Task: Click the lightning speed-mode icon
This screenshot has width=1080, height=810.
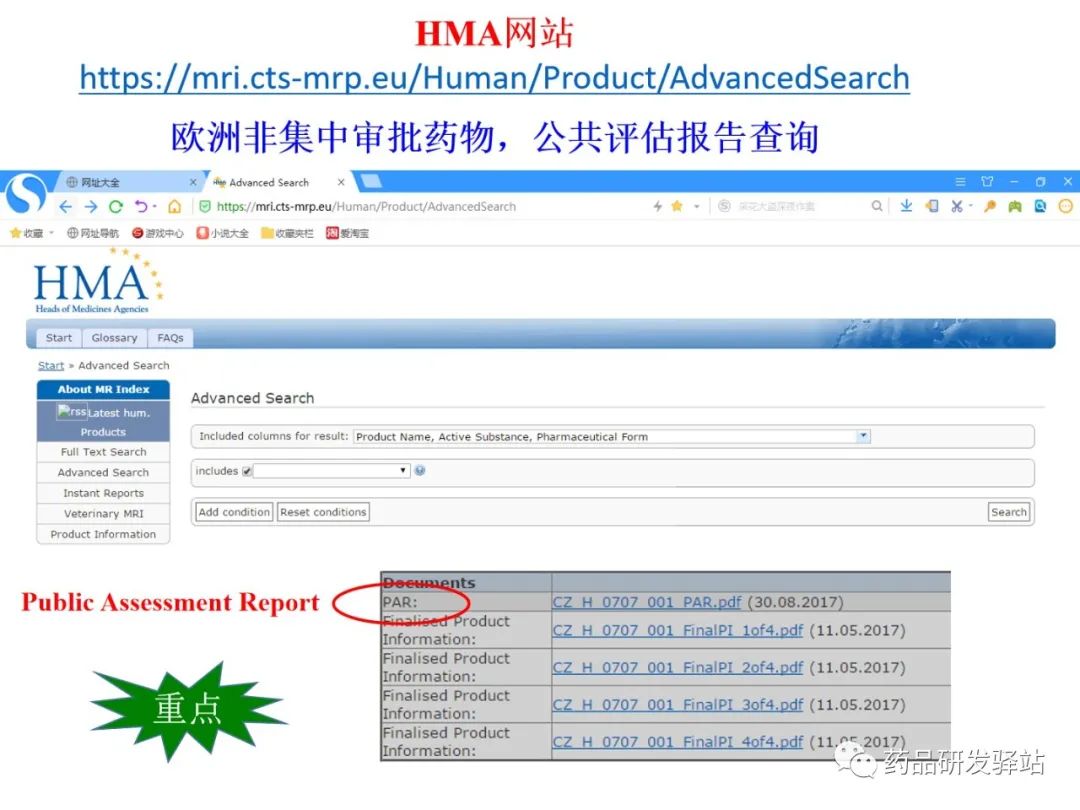Action: pyautogui.click(x=658, y=206)
